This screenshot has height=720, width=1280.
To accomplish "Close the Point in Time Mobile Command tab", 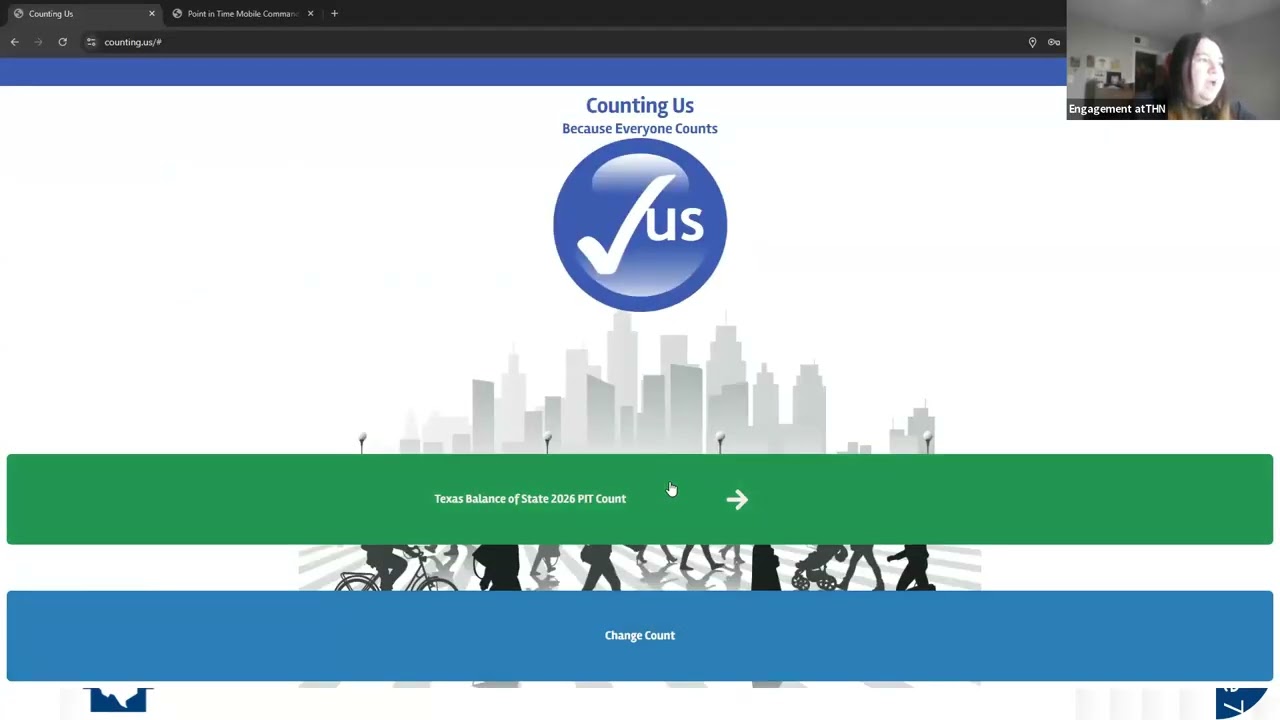I will 310,14.
